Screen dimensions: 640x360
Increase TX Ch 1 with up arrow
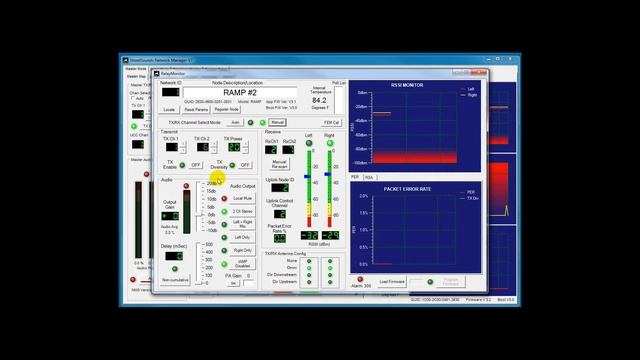(x=183, y=144)
